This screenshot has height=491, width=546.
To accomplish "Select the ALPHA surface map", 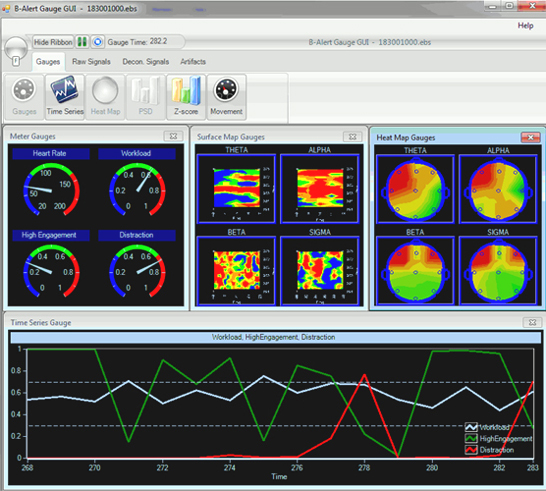I will [319, 188].
